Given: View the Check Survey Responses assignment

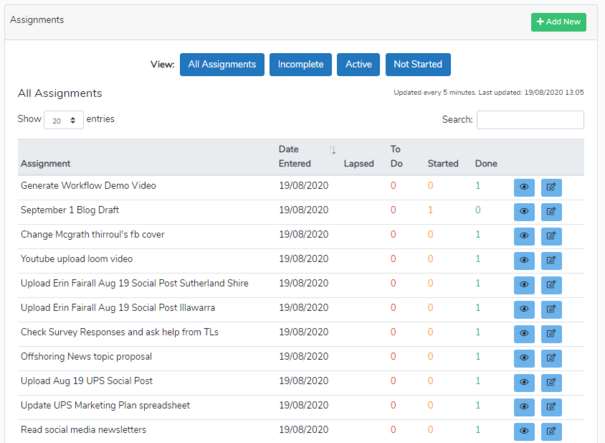Looking at the screenshot, I should click(x=524, y=333).
